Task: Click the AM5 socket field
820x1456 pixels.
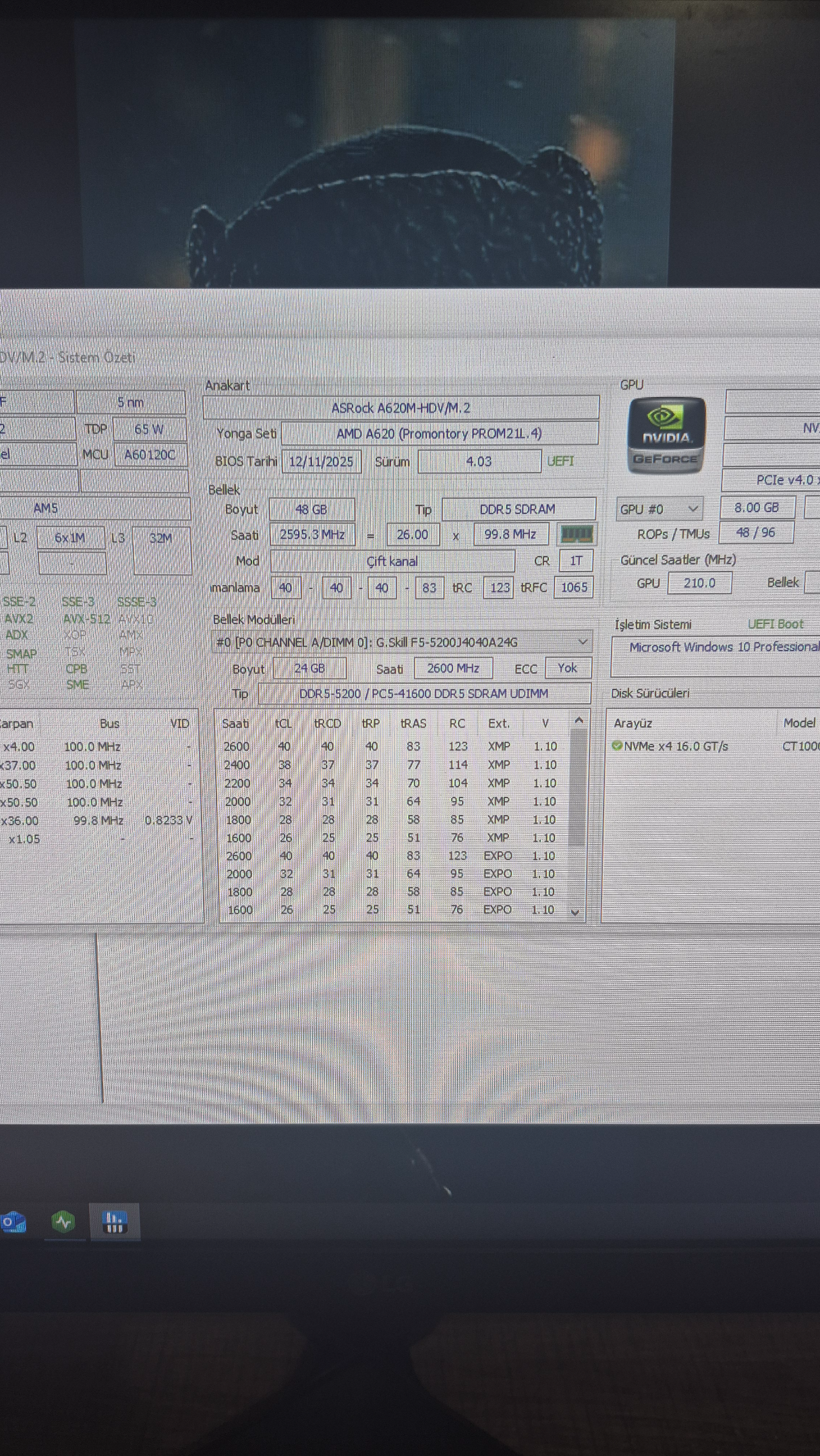Action: [94, 508]
